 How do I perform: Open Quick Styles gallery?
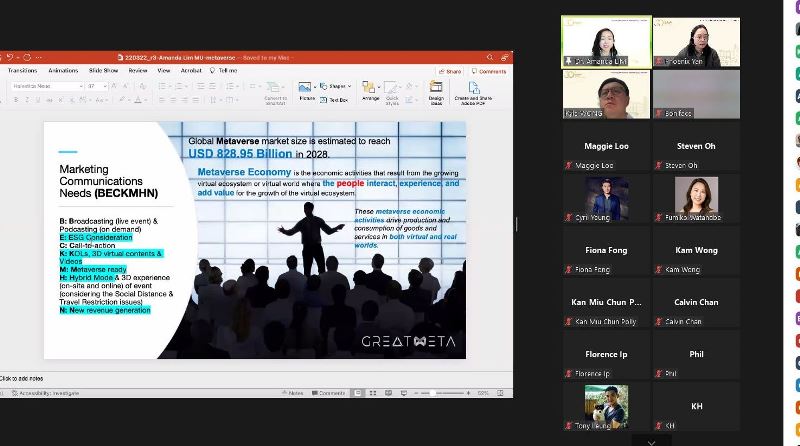[x=391, y=93]
